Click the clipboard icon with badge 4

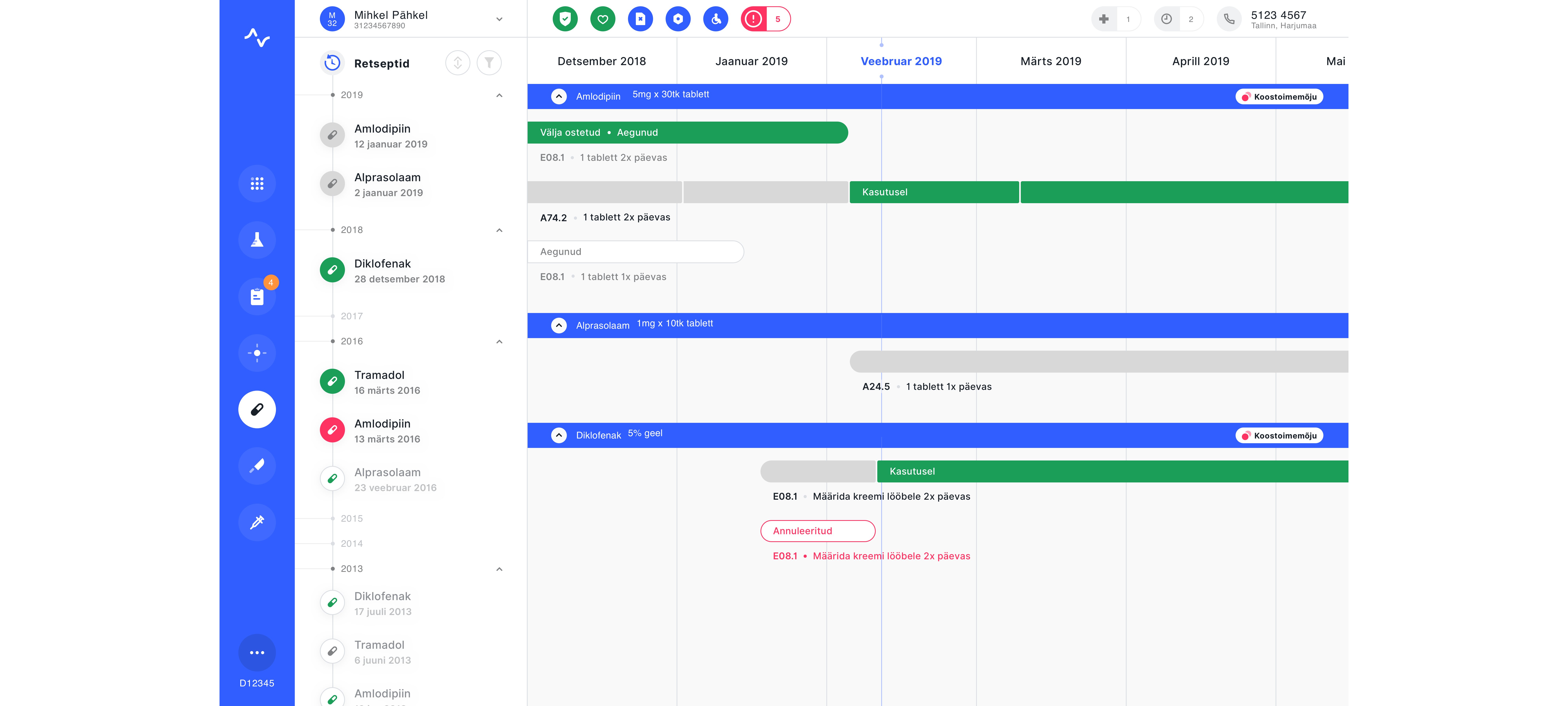coord(257,297)
